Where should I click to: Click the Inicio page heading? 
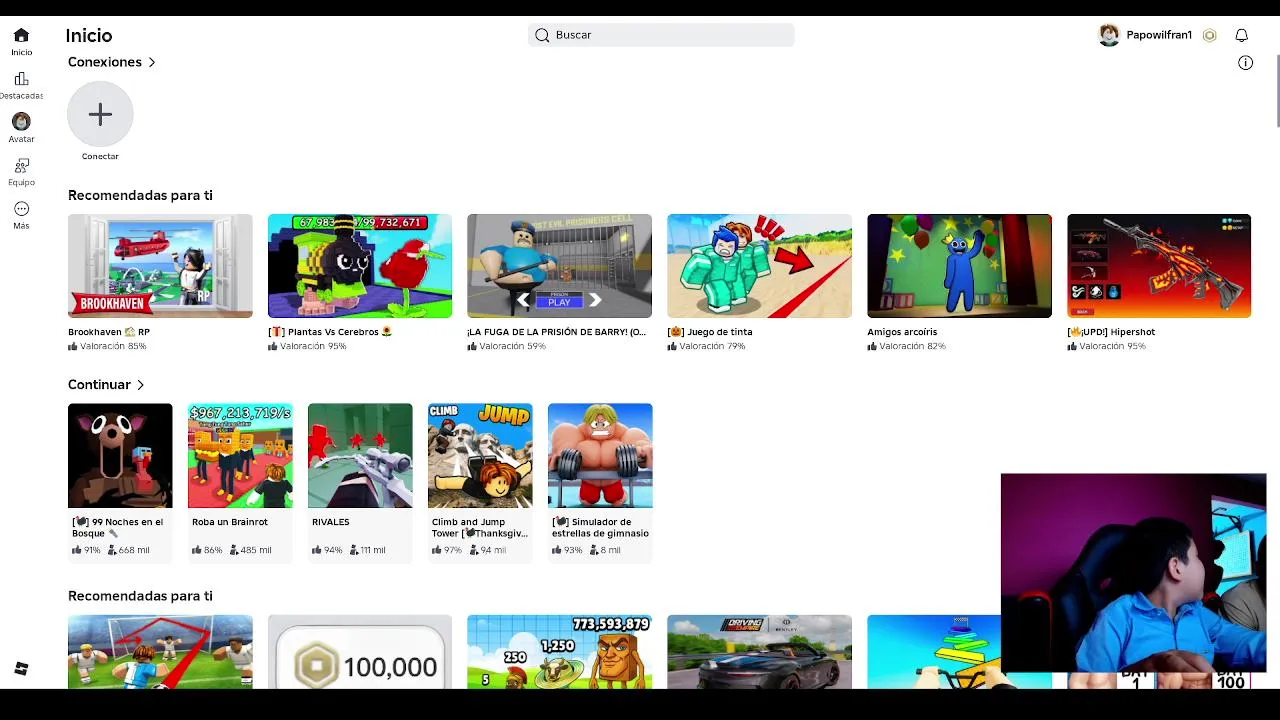pyautogui.click(x=89, y=35)
